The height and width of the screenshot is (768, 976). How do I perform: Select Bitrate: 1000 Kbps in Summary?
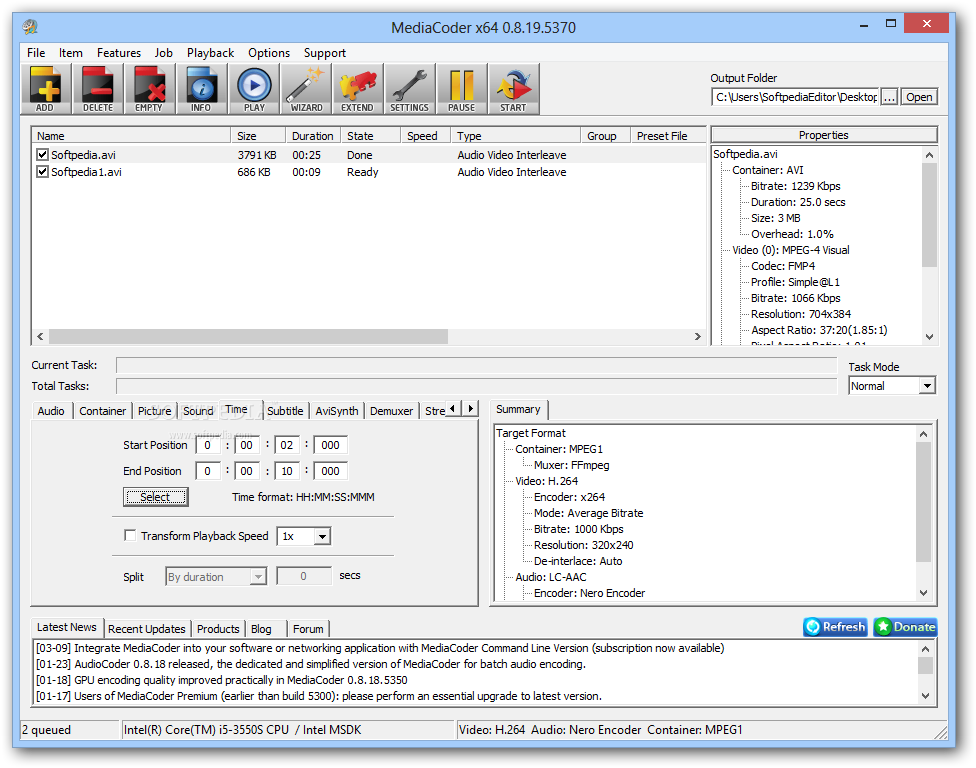pos(578,529)
